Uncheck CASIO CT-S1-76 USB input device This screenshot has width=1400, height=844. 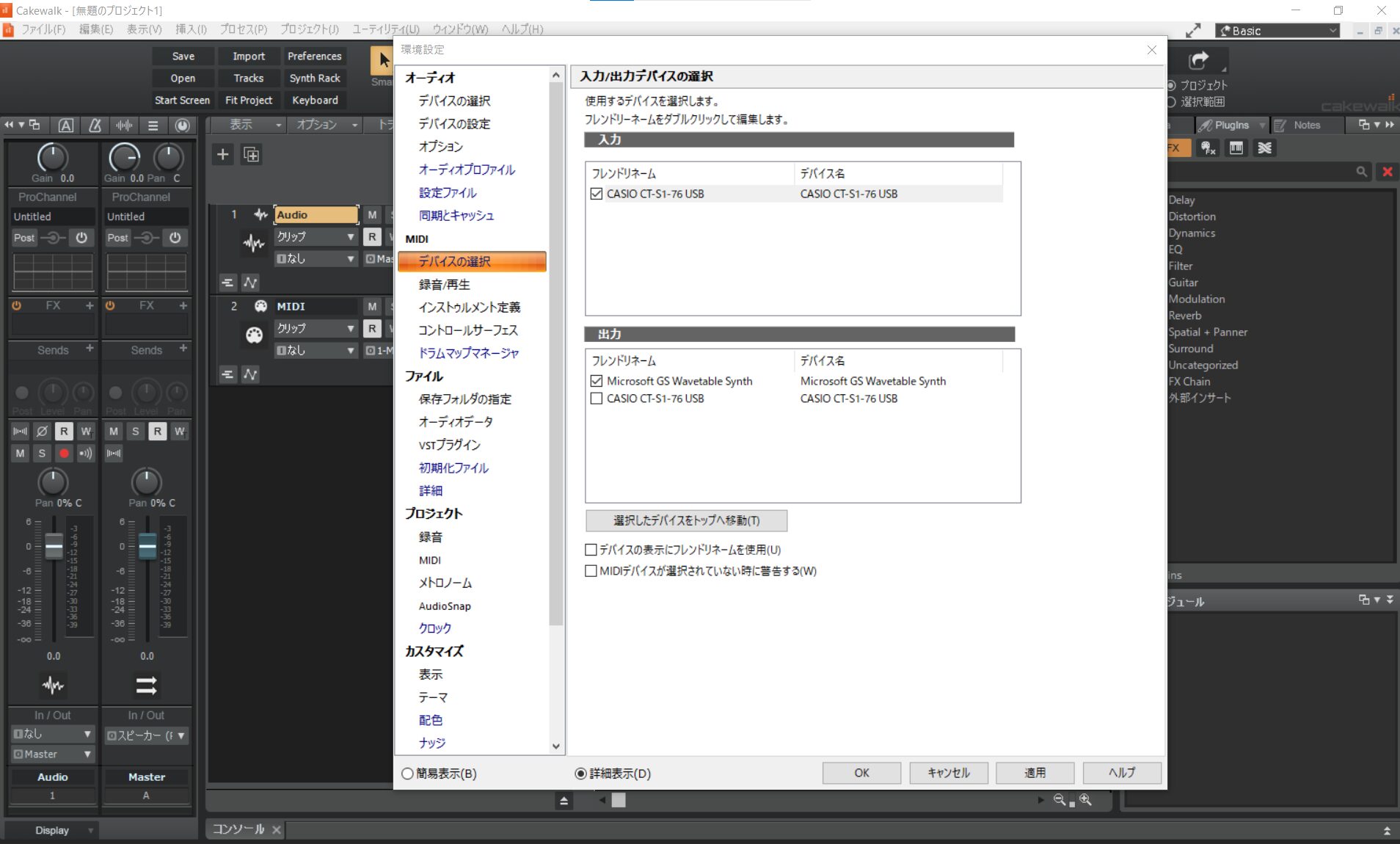tap(597, 194)
